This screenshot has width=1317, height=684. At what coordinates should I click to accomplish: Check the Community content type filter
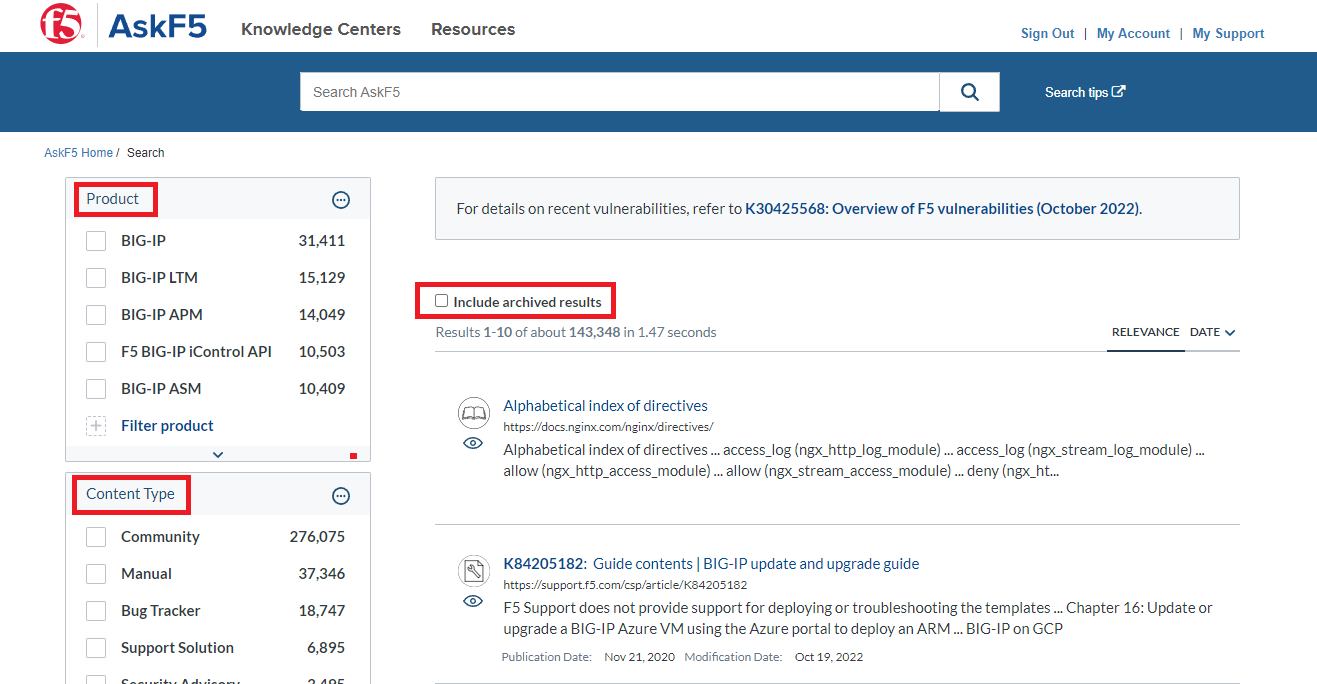click(x=96, y=537)
